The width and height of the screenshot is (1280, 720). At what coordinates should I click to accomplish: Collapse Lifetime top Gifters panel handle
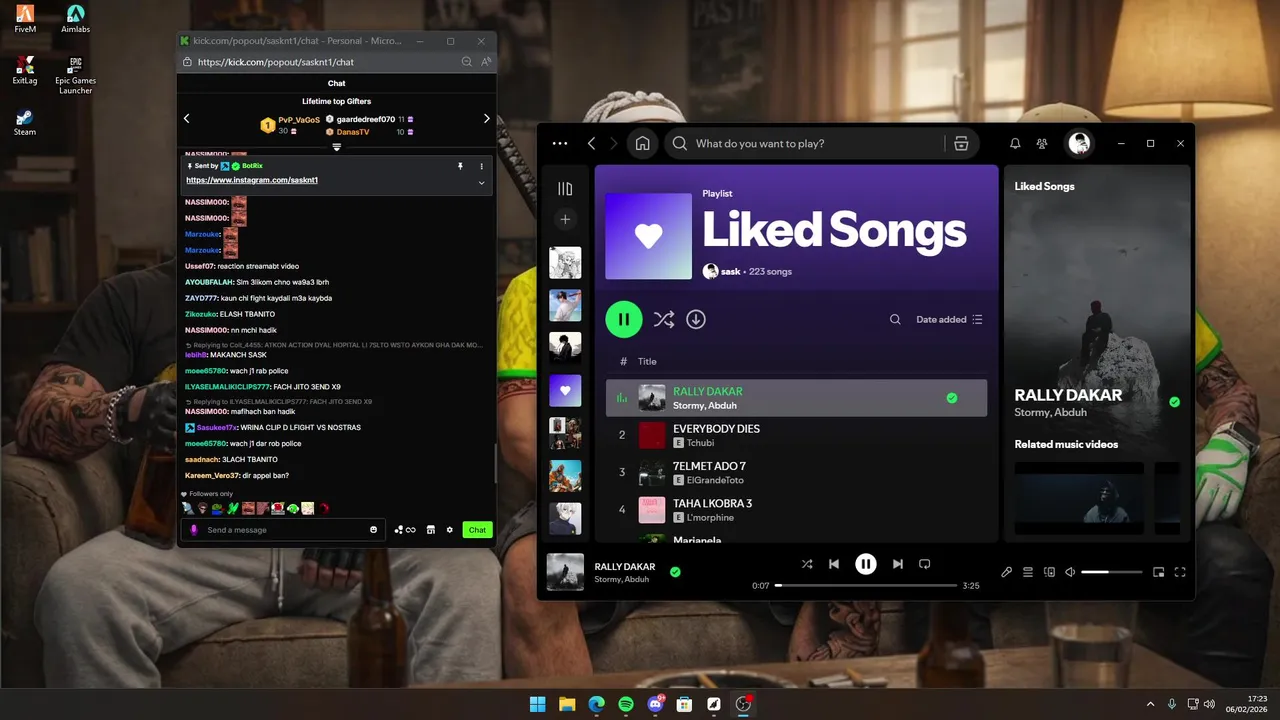337,147
